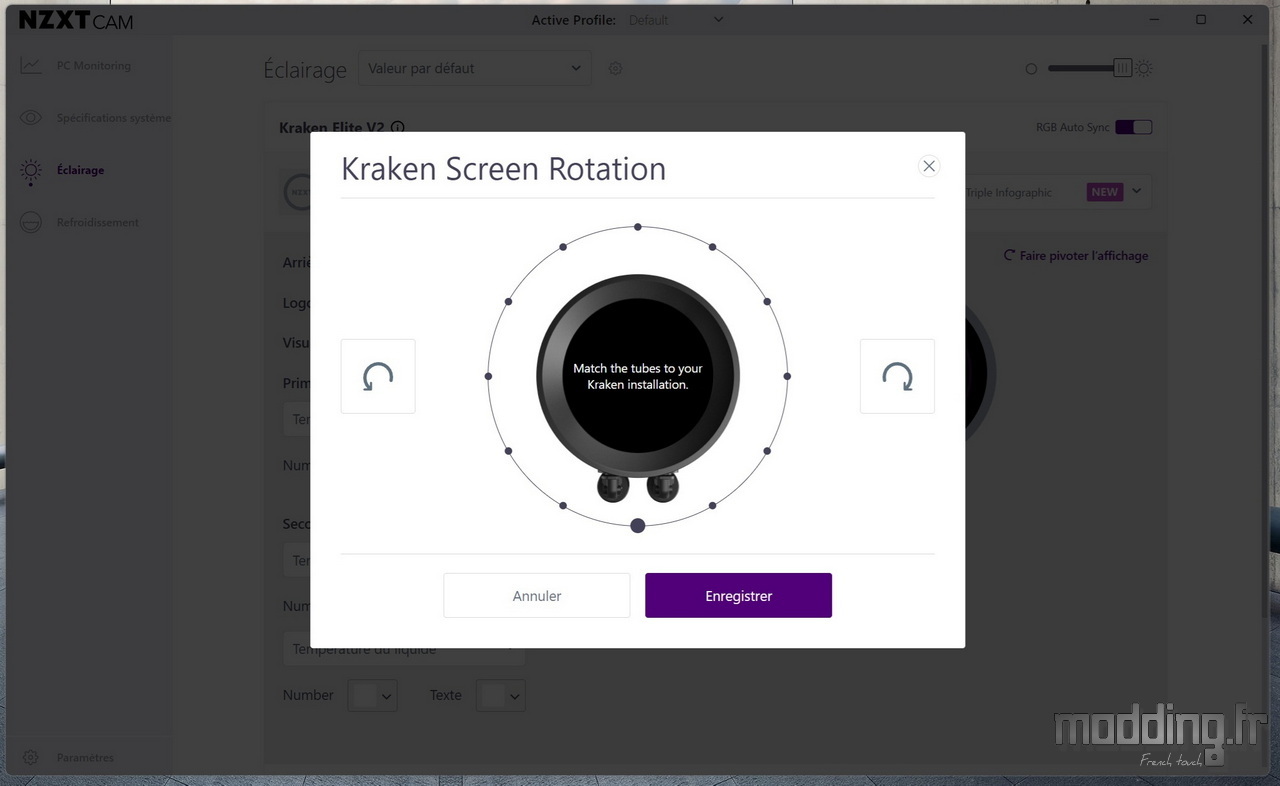Viewport: 1280px width, 786px height.
Task: Open the Texte color dropdown
Action: (x=501, y=695)
